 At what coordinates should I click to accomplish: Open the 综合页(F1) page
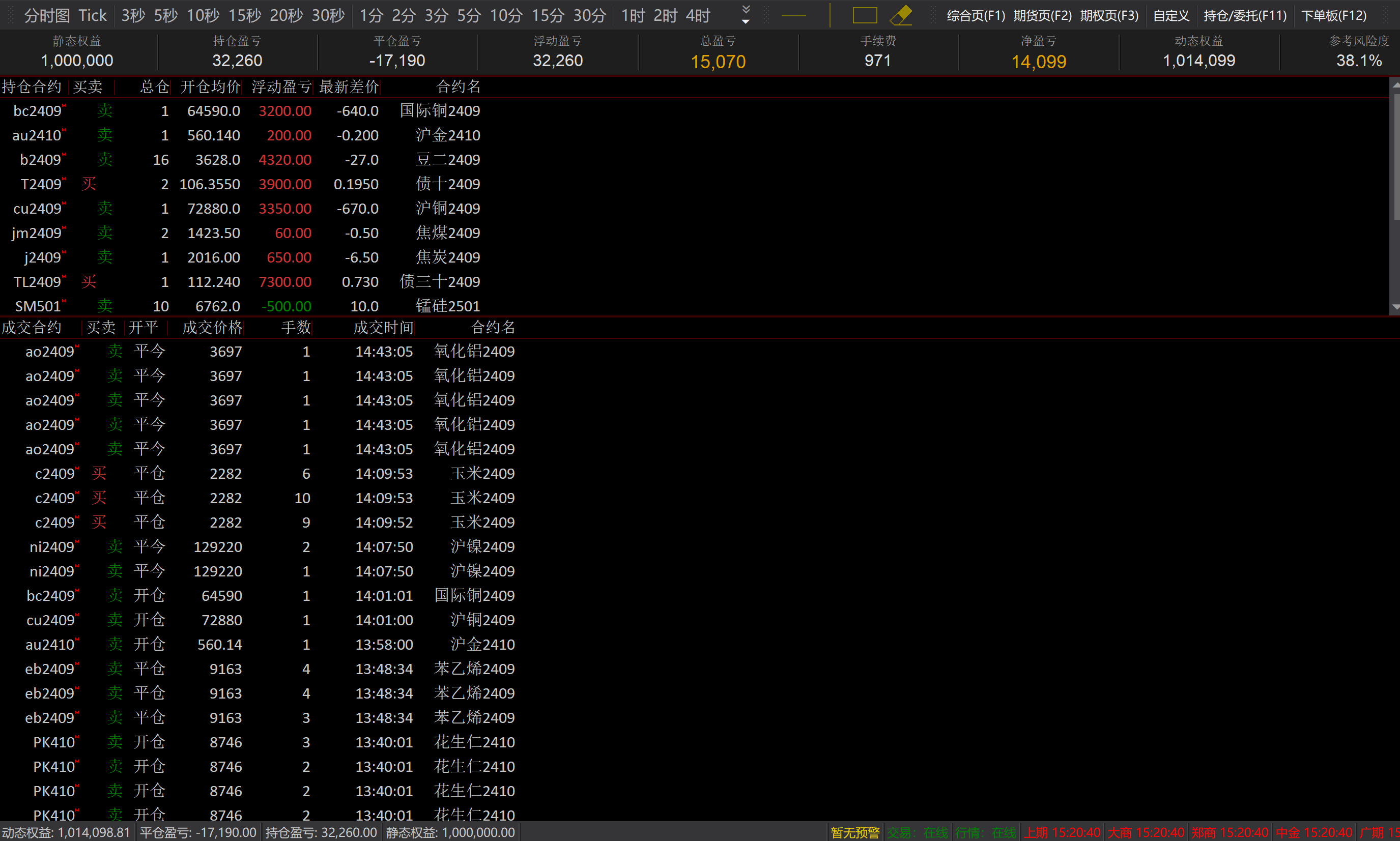[x=976, y=15]
